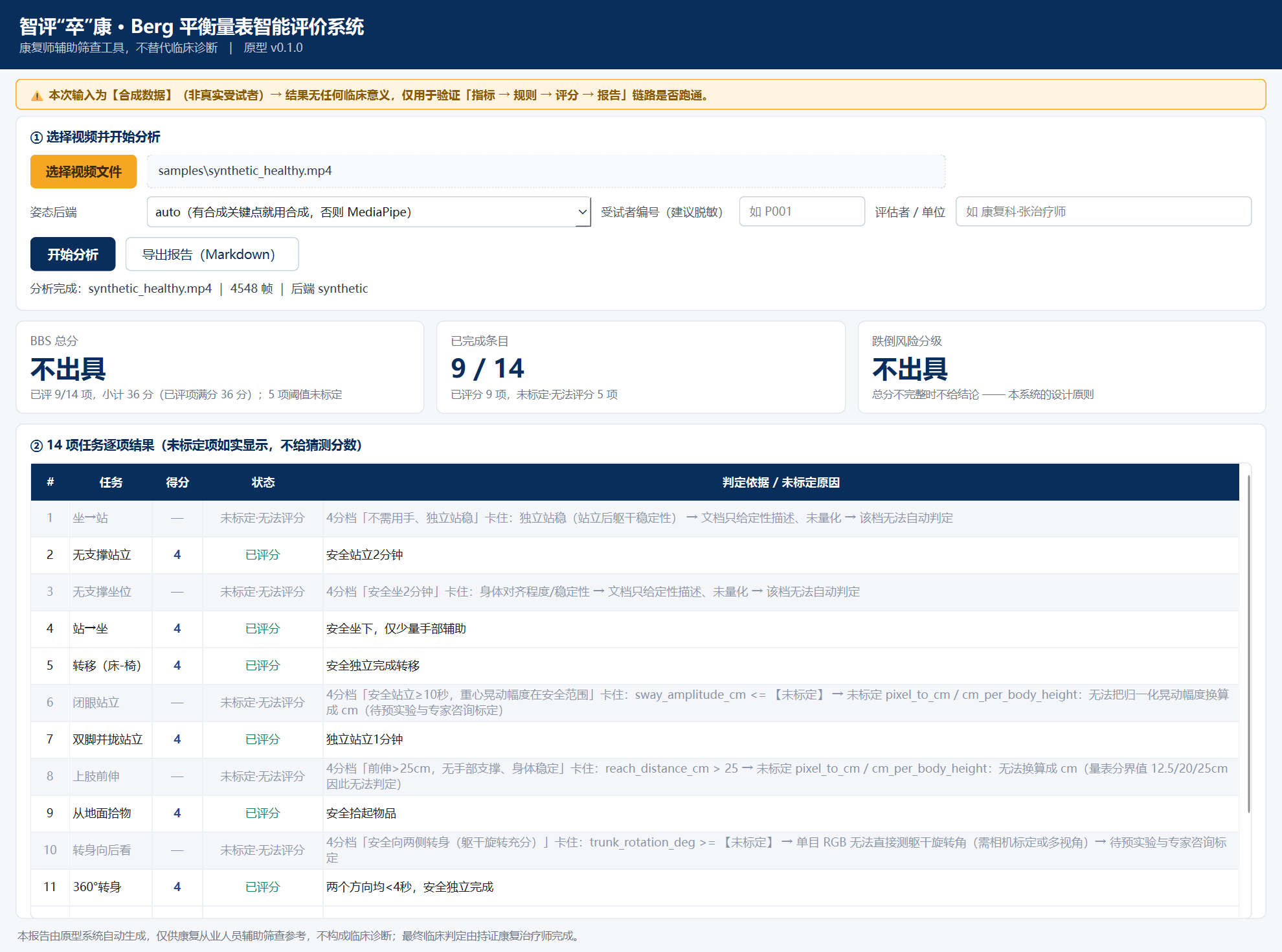1282x952 pixels.
Task: Click the 得分 column header
Action: tap(177, 482)
